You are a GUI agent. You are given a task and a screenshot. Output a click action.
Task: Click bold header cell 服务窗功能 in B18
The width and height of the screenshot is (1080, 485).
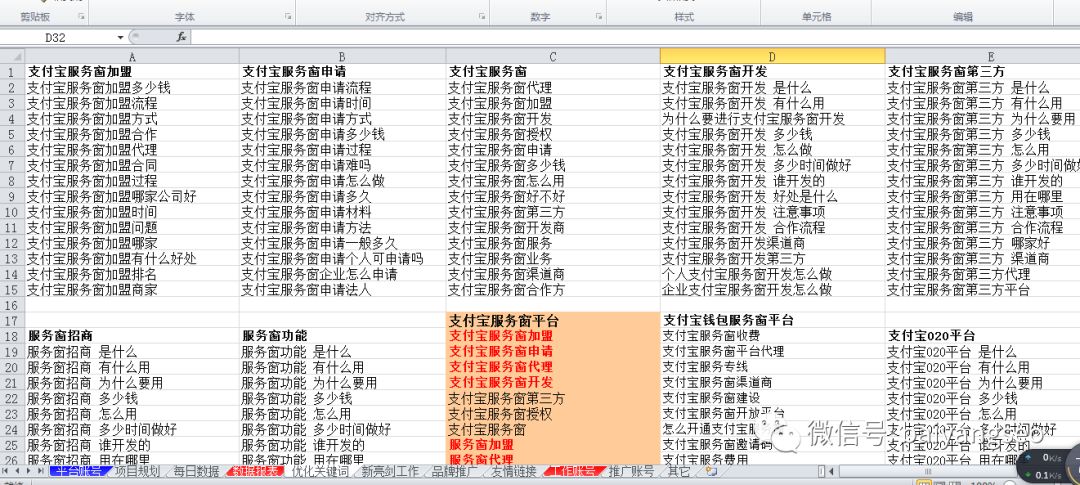(x=342, y=336)
